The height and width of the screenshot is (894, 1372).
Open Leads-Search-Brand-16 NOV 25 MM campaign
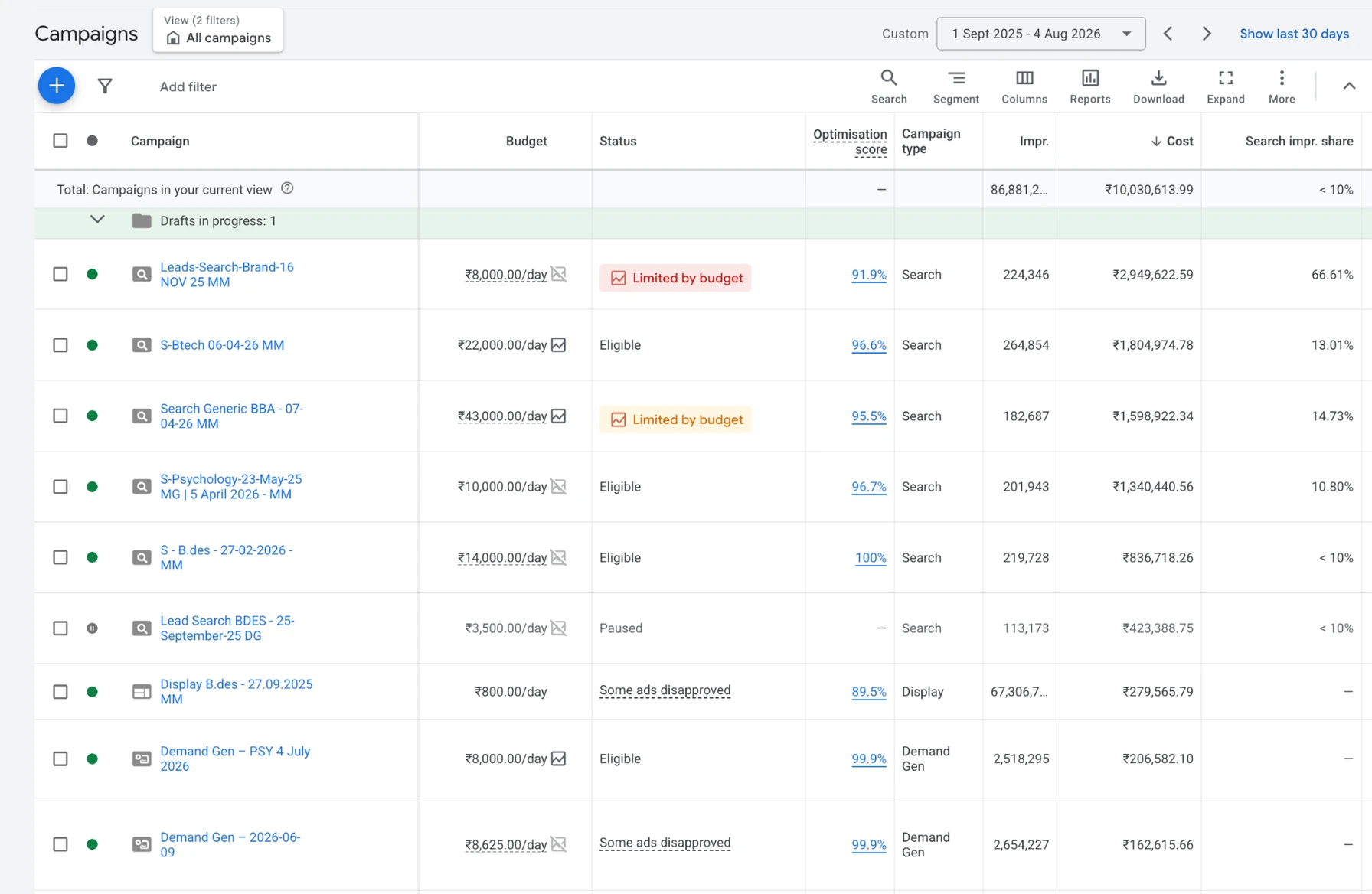pyautogui.click(x=227, y=274)
